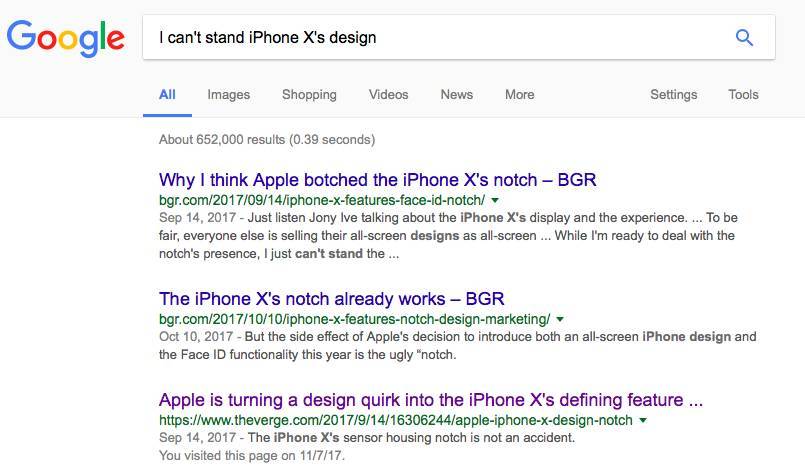This screenshot has height=475, width=805.
Task: Open the Shopping tab
Action: 309,95
